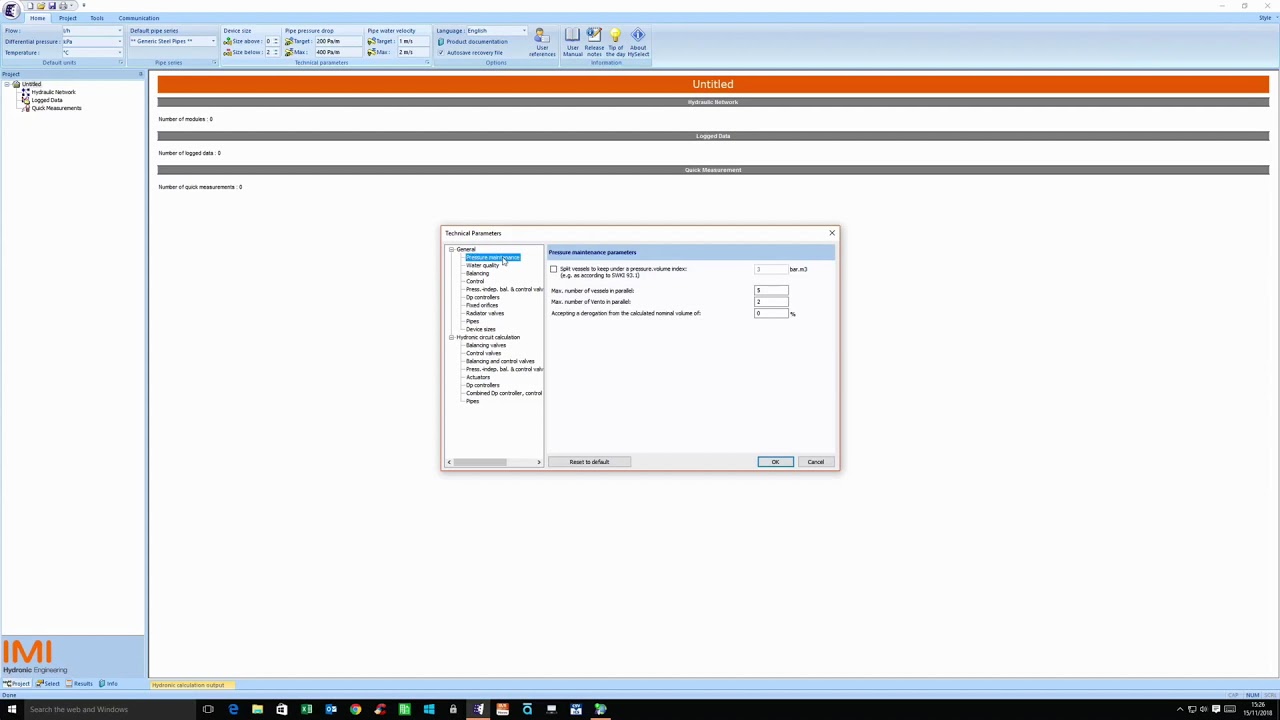This screenshot has width=1280, height=720.
Task: Click the HySelect application orb button
Action: [11, 10]
